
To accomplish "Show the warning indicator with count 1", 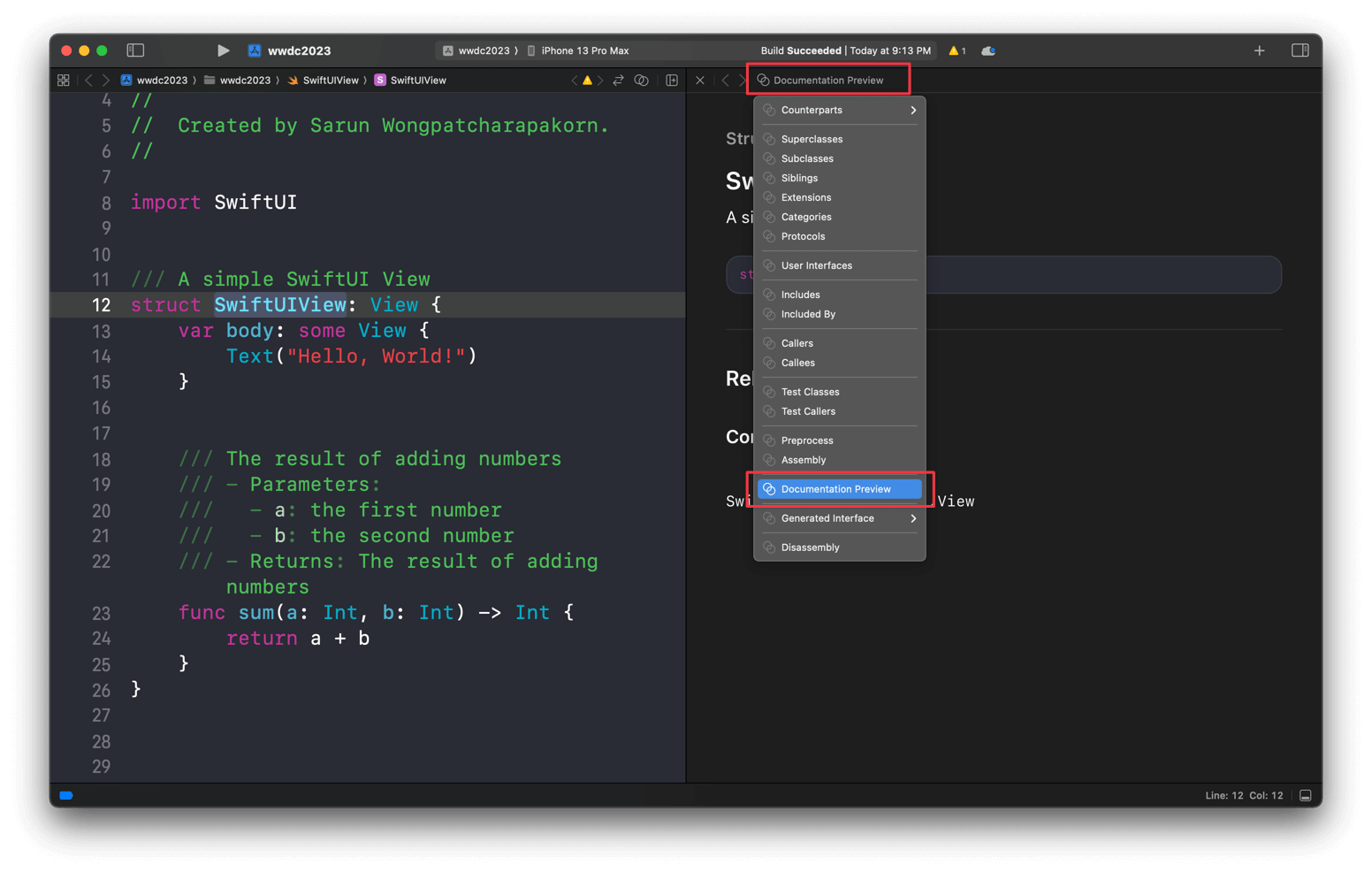I will click(x=957, y=50).
